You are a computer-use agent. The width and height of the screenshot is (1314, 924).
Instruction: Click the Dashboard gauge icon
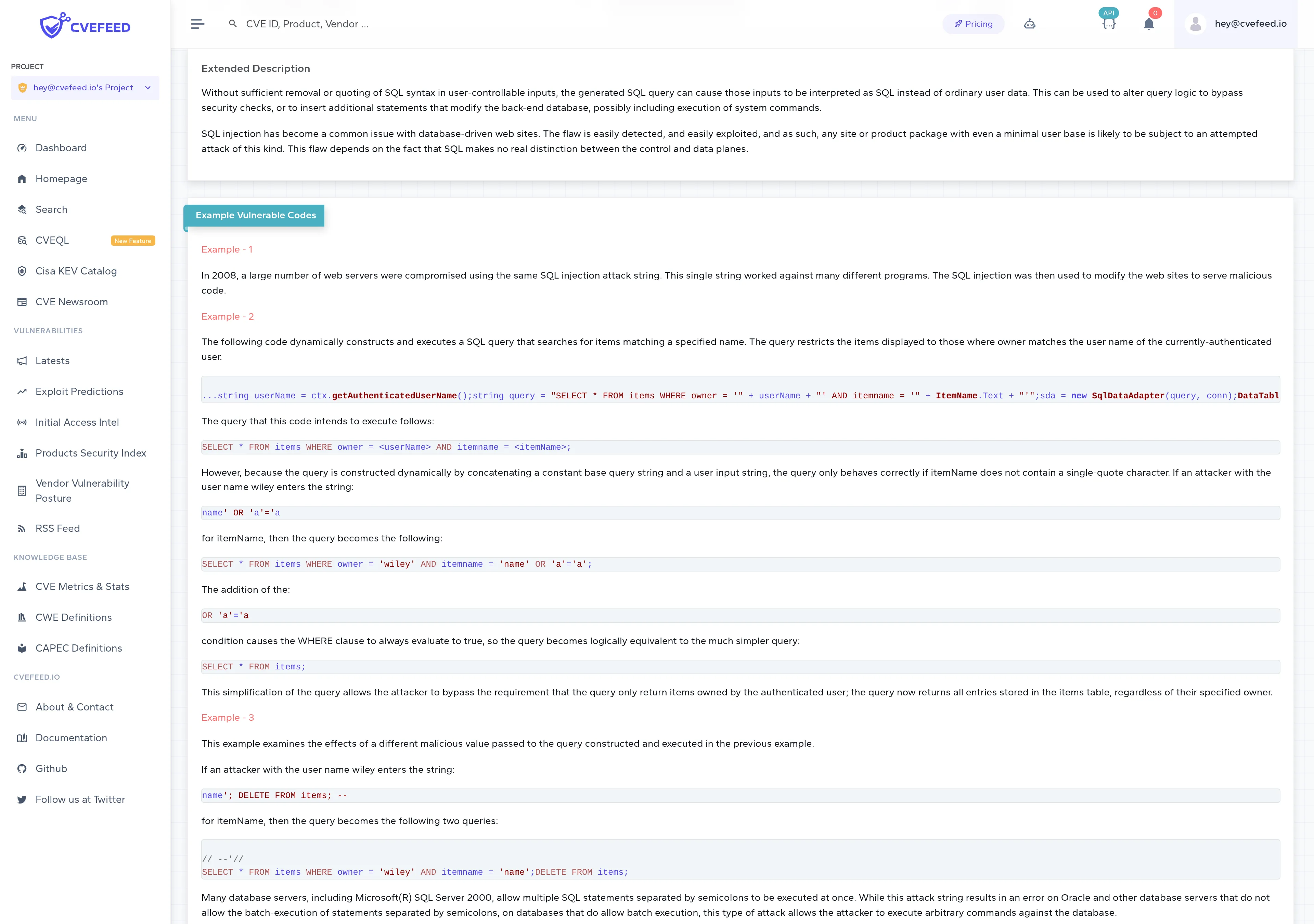[22, 148]
